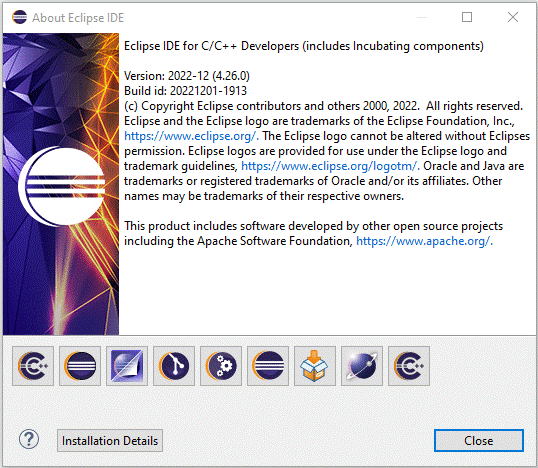
Task: Click the Eclipse icon beside the purple square
Action: [x=80, y=366]
